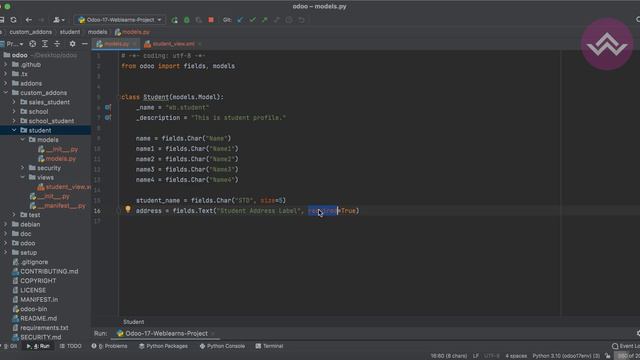Start debugging with the green bug icon
The image size is (640, 360).
pyautogui.click(x=187, y=20)
